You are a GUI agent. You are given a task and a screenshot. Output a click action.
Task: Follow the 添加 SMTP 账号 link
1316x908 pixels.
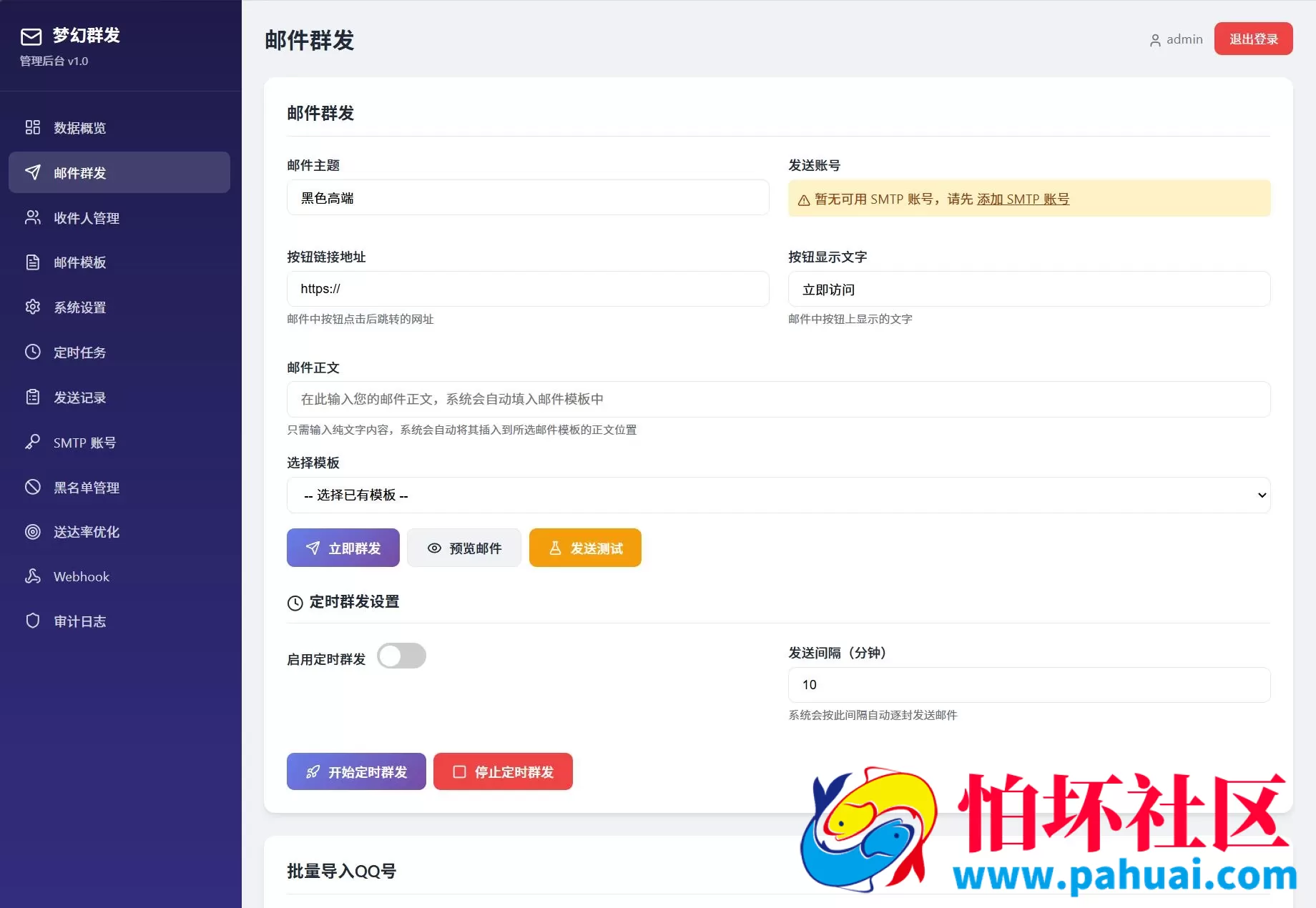1023,199
